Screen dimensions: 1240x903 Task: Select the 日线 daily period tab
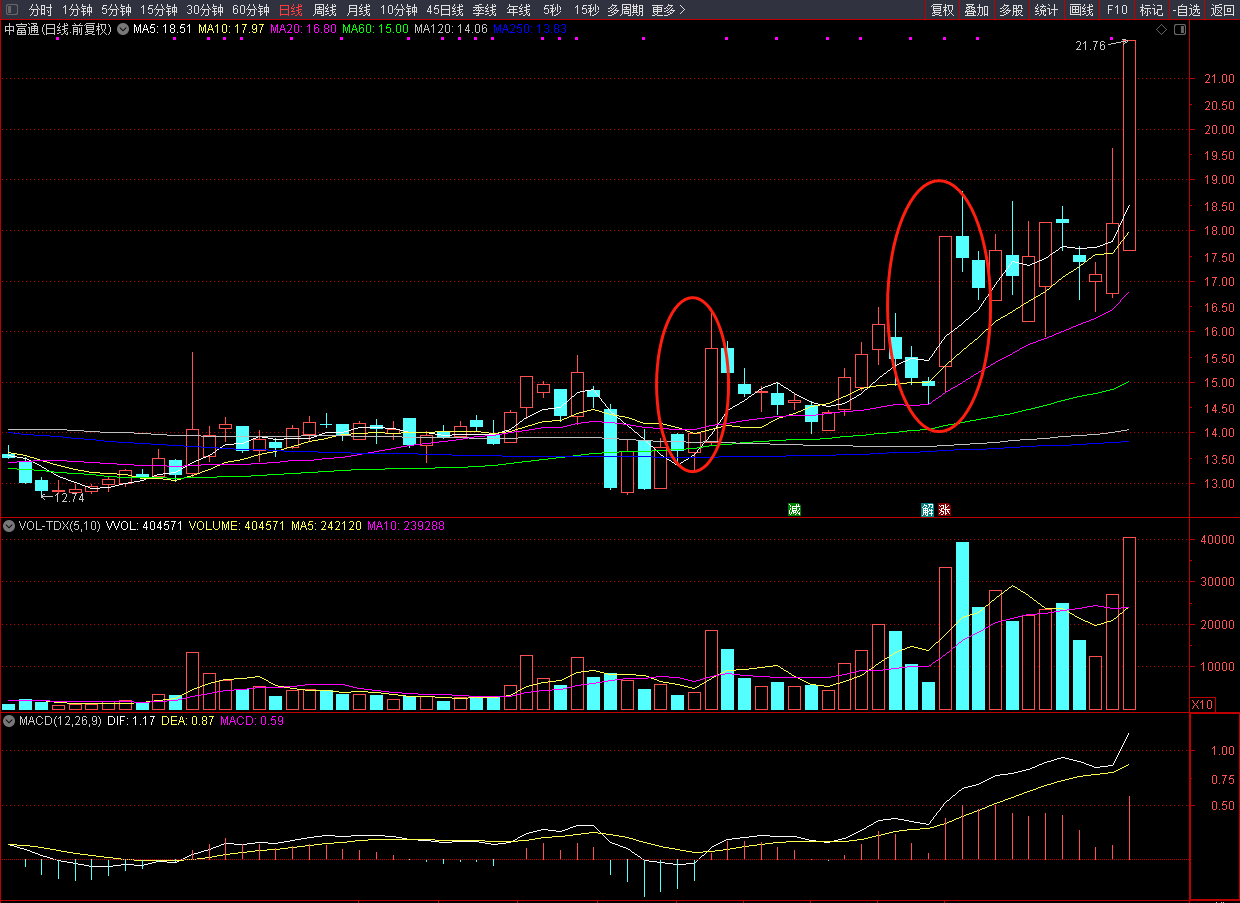point(290,10)
